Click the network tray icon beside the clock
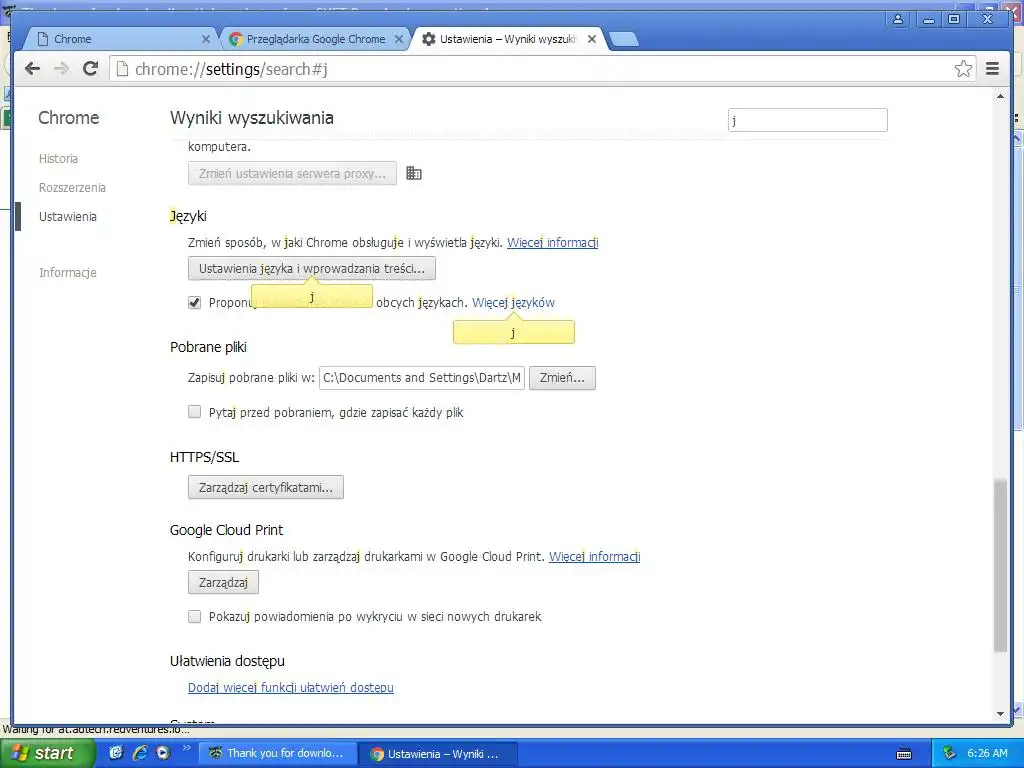This screenshot has width=1024, height=768. 949,754
